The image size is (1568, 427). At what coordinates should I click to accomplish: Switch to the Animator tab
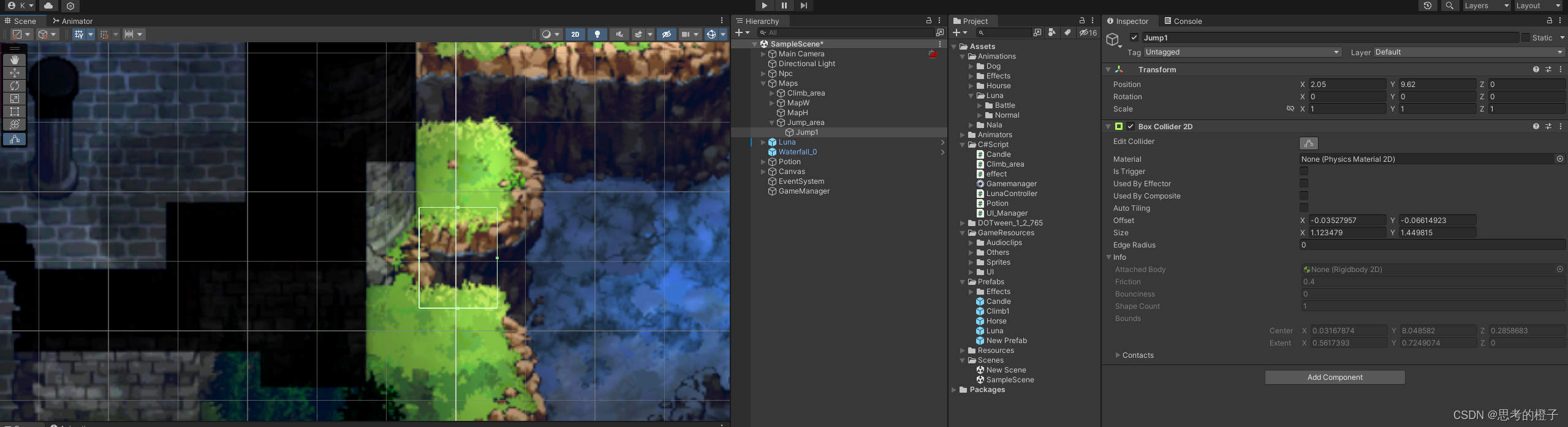coord(72,21)
